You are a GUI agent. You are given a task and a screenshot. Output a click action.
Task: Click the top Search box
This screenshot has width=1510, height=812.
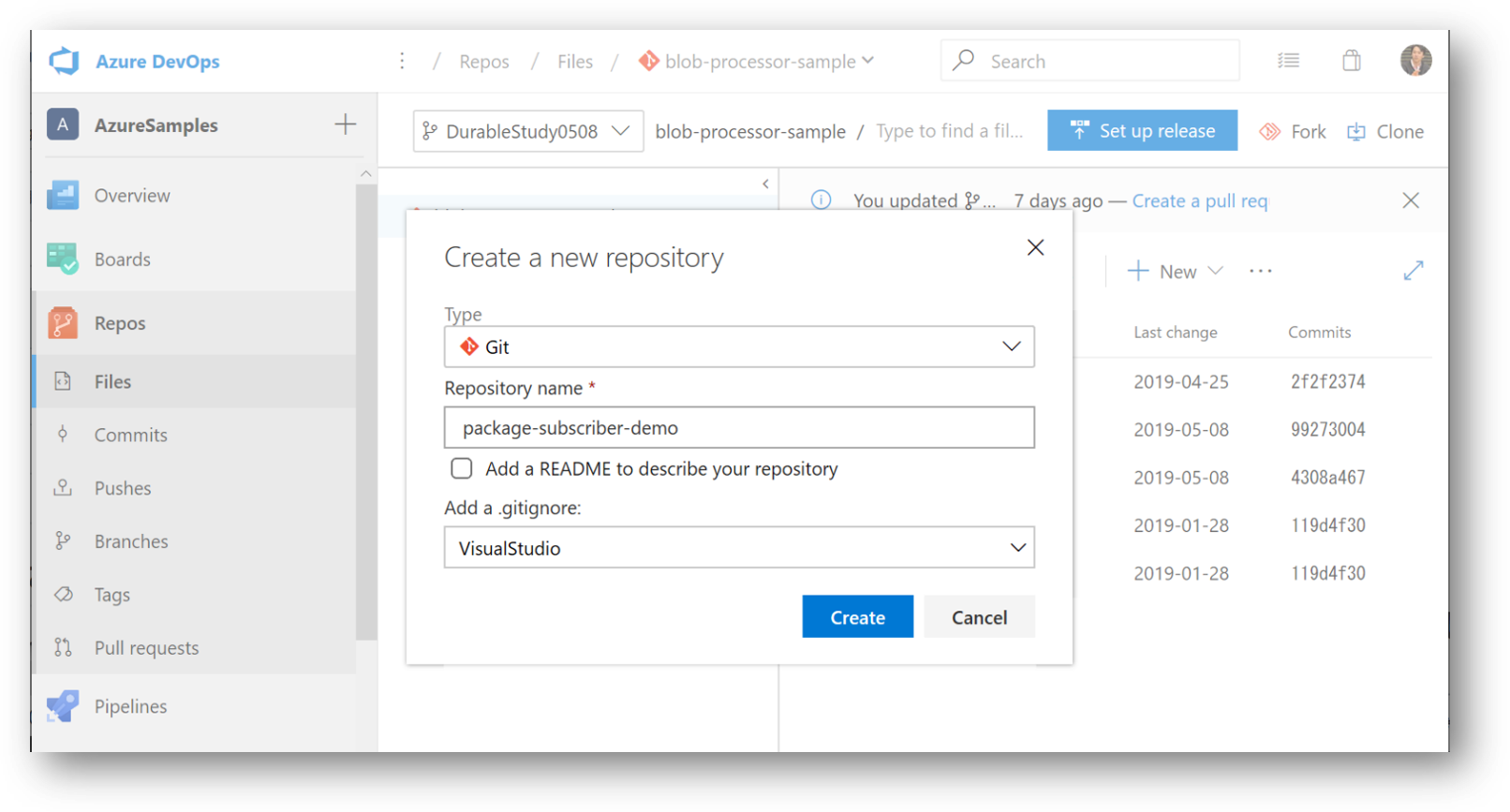1090,61
